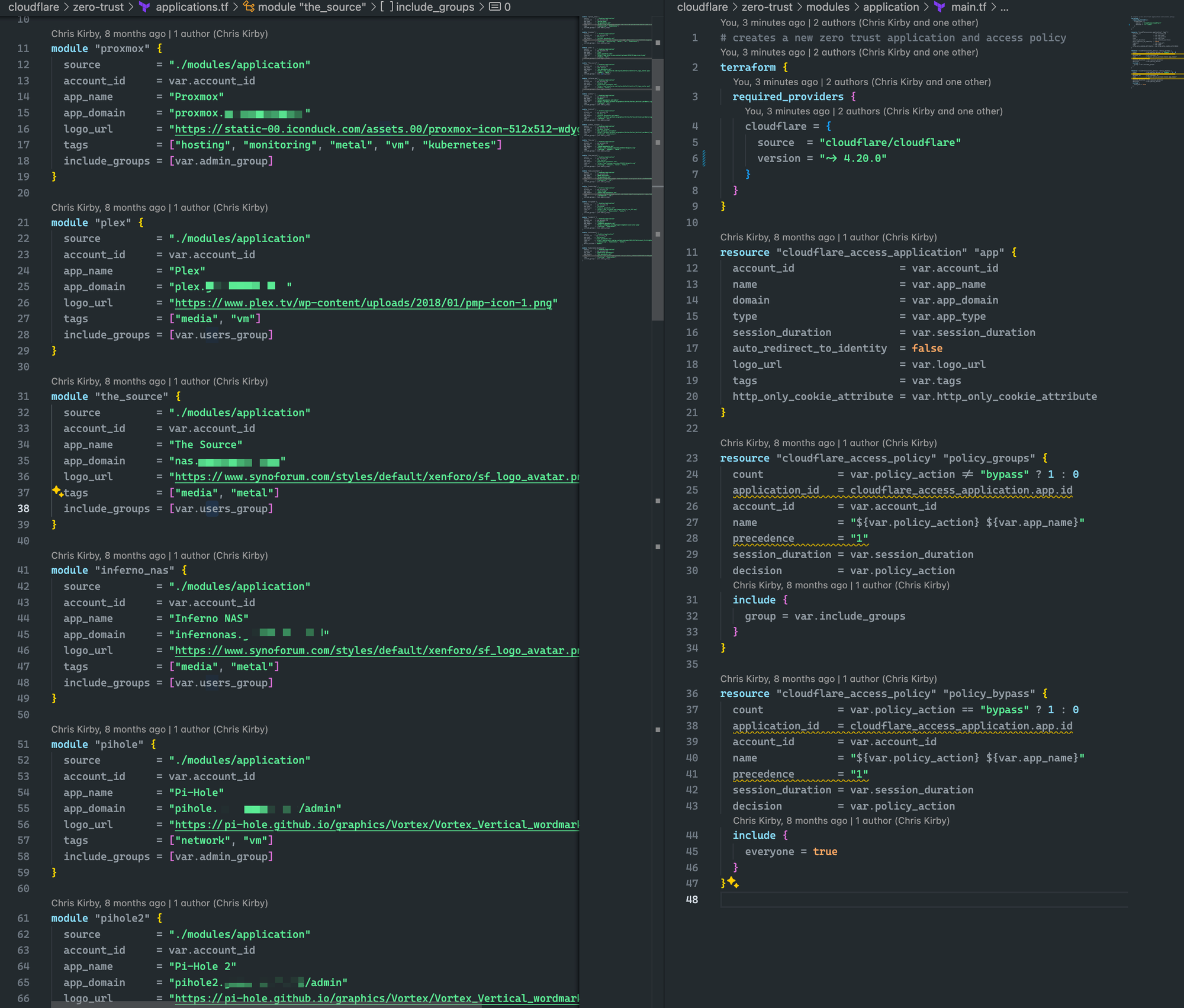1184x1008 pixels.
Task: Click the sparkle icon beside line 37 tags
Action: tap(57, 491)
